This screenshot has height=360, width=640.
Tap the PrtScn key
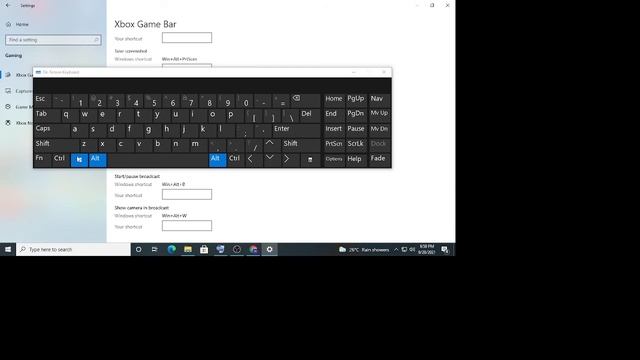[x=334, y=145]
